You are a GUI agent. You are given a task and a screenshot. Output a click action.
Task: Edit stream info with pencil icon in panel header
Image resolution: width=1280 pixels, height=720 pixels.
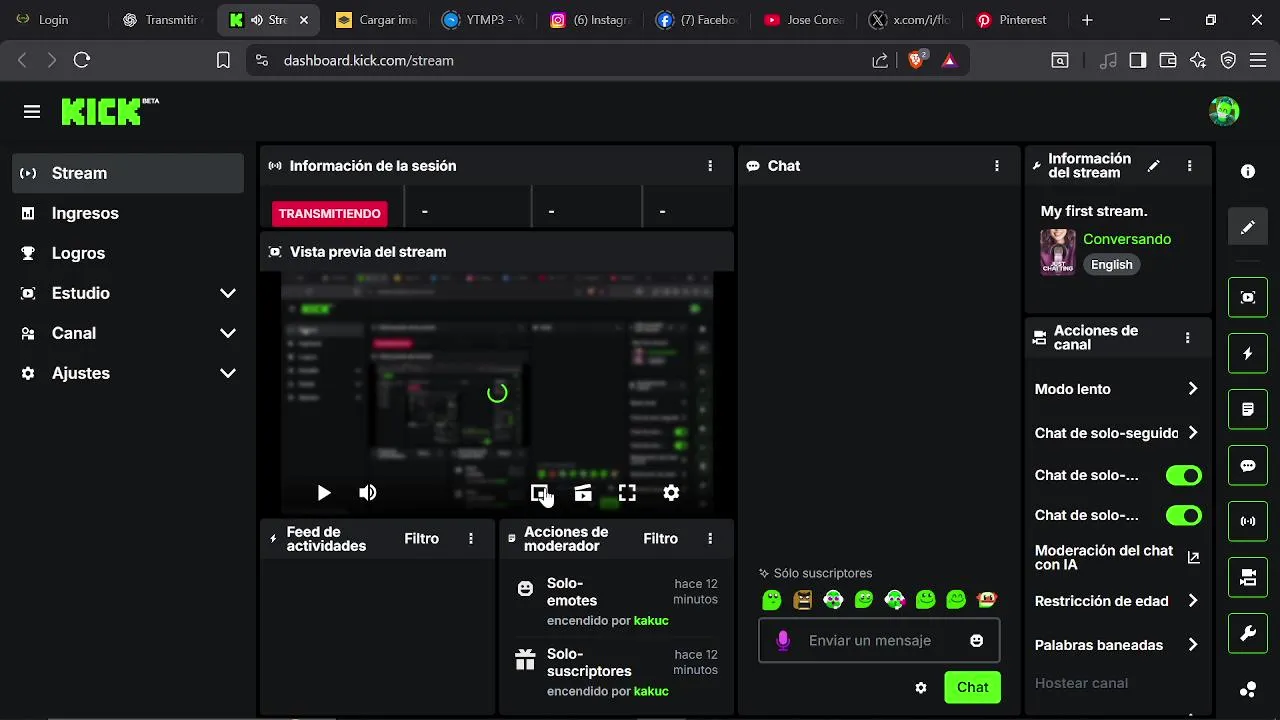coord(1153,166)
